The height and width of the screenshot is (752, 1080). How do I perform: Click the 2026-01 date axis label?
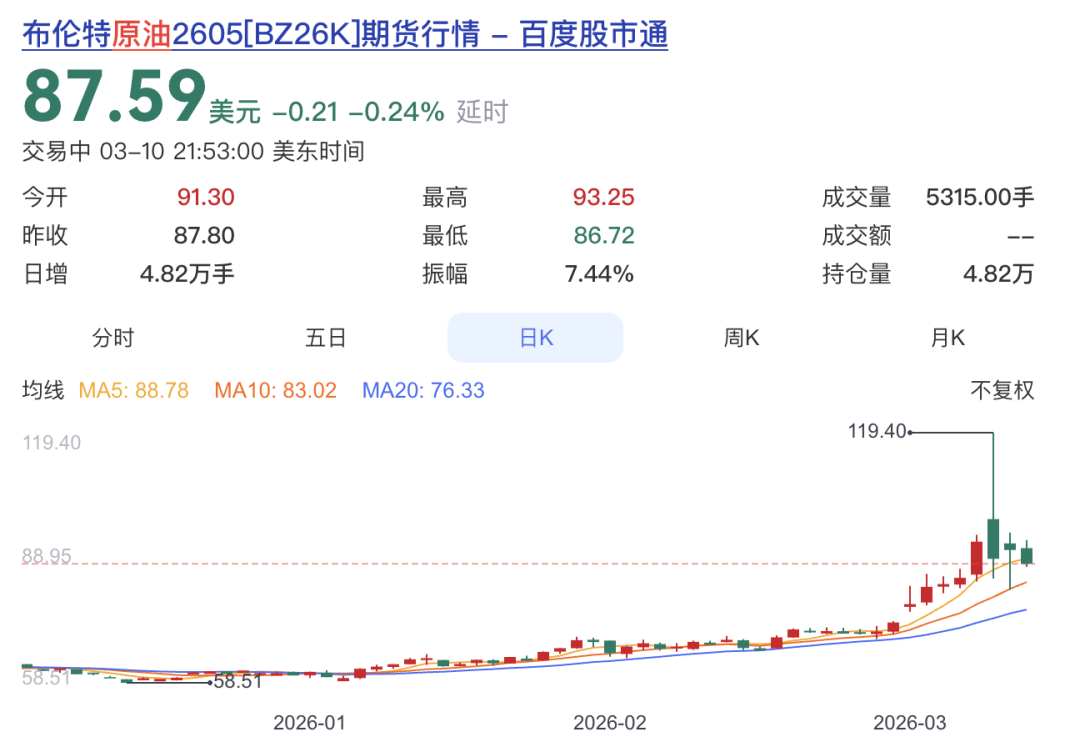(310, 722)
